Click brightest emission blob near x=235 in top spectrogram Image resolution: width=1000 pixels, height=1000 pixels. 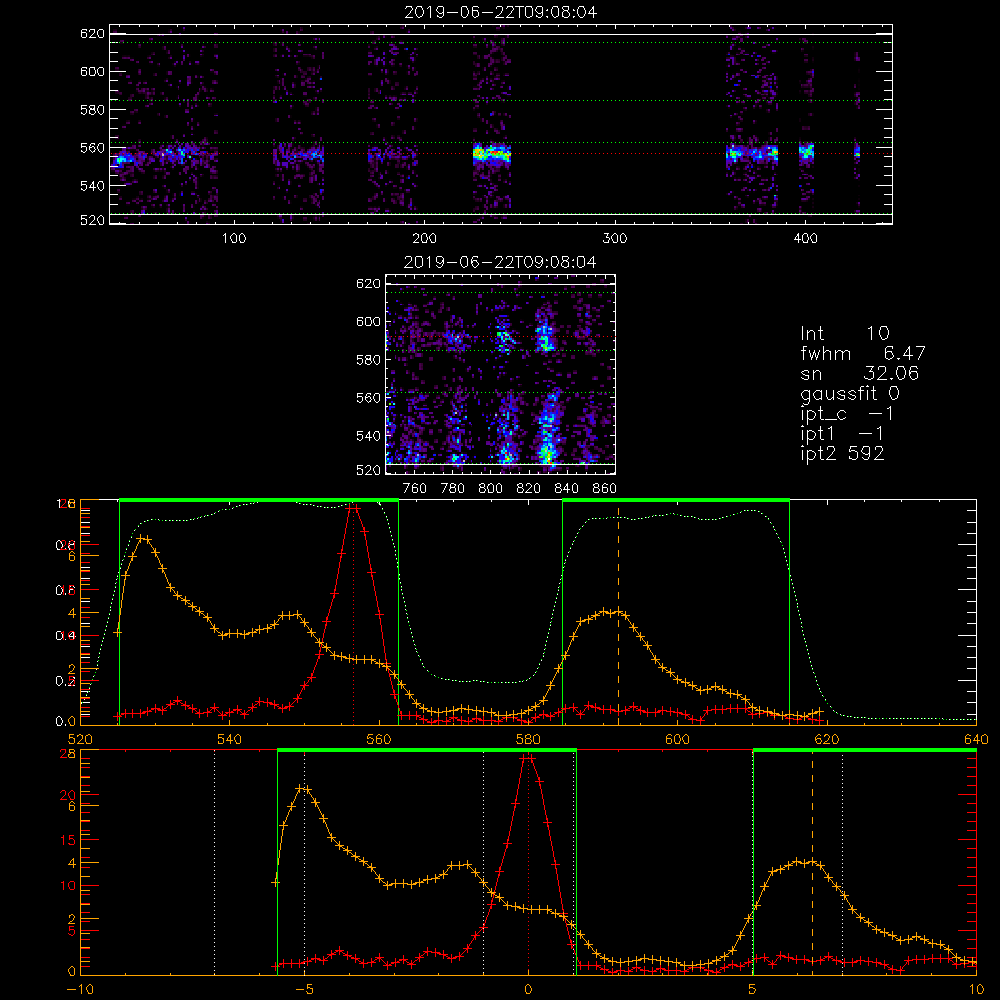(492, 154)
